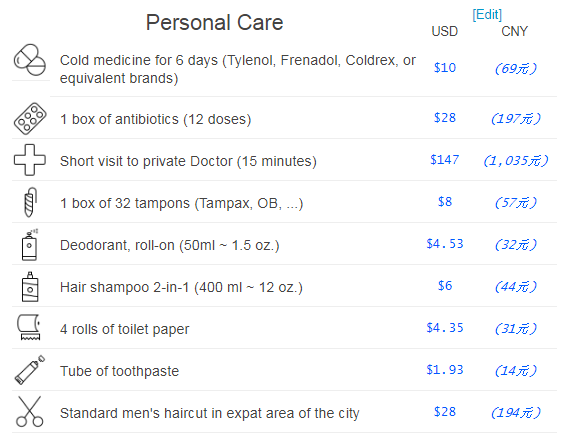Click the $10 cold medicine price

[445, 68]
